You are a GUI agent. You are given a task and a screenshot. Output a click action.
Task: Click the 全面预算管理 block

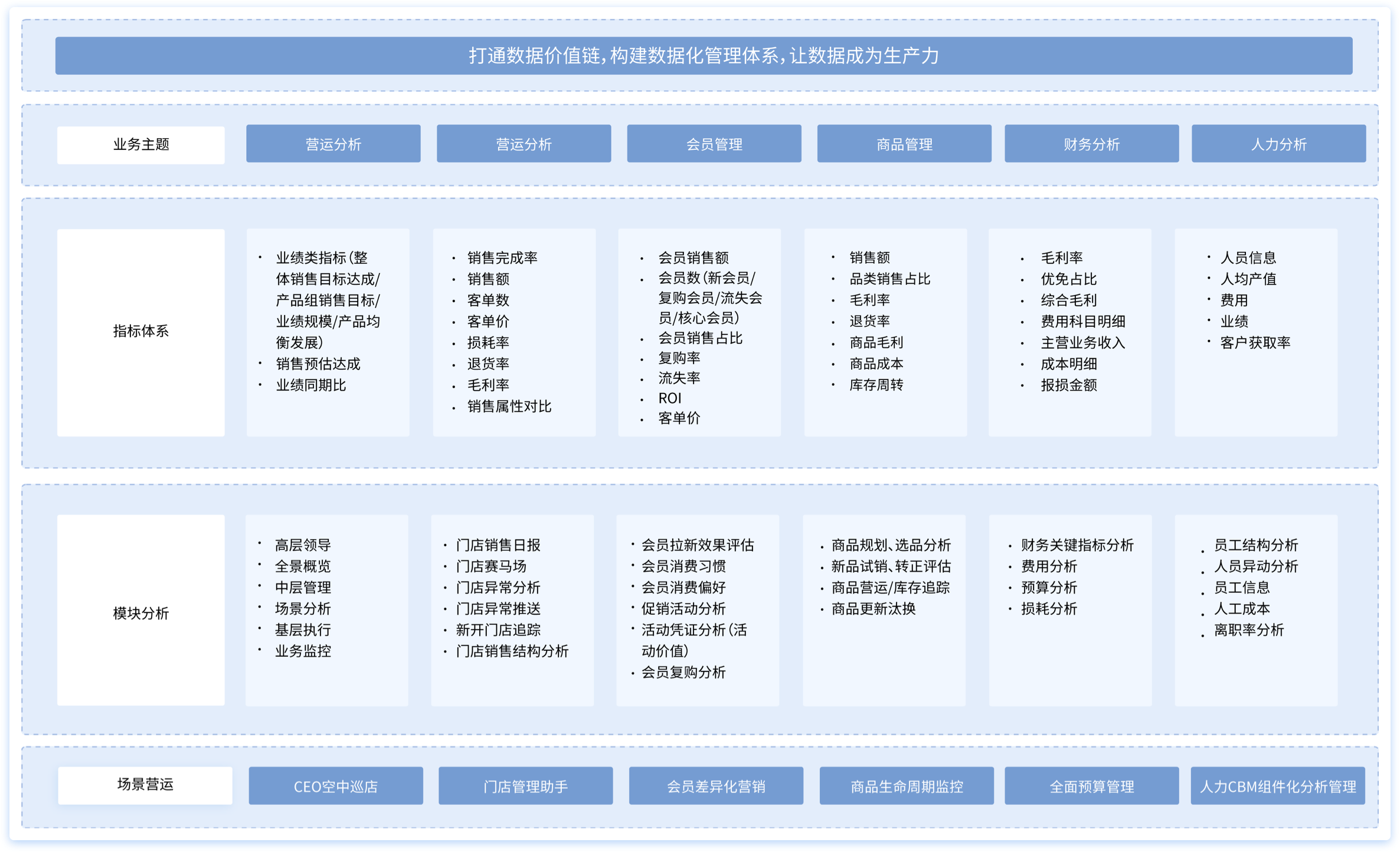[x=1091, y=786]
